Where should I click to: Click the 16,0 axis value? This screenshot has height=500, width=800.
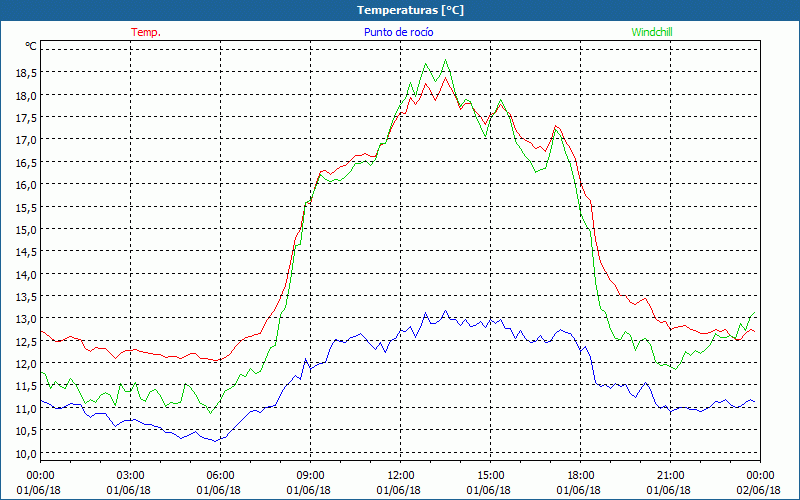26,185
